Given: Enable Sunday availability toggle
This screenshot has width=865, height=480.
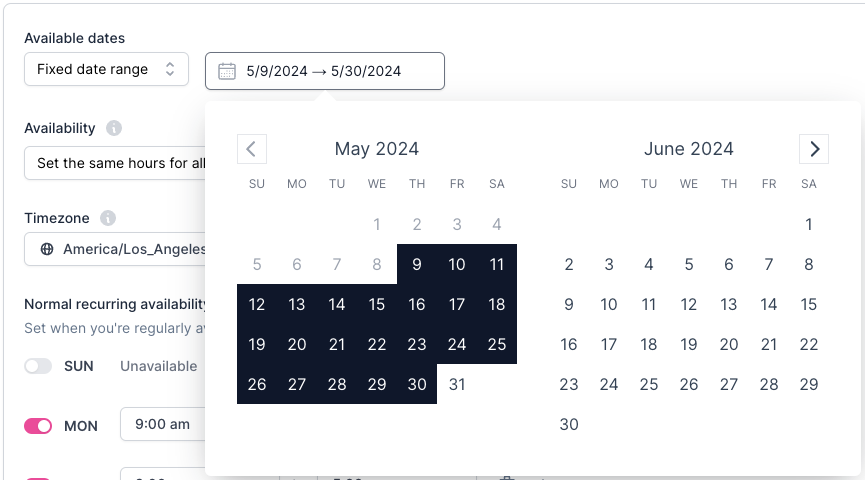Looking at the screenshot, I should 38,366.
